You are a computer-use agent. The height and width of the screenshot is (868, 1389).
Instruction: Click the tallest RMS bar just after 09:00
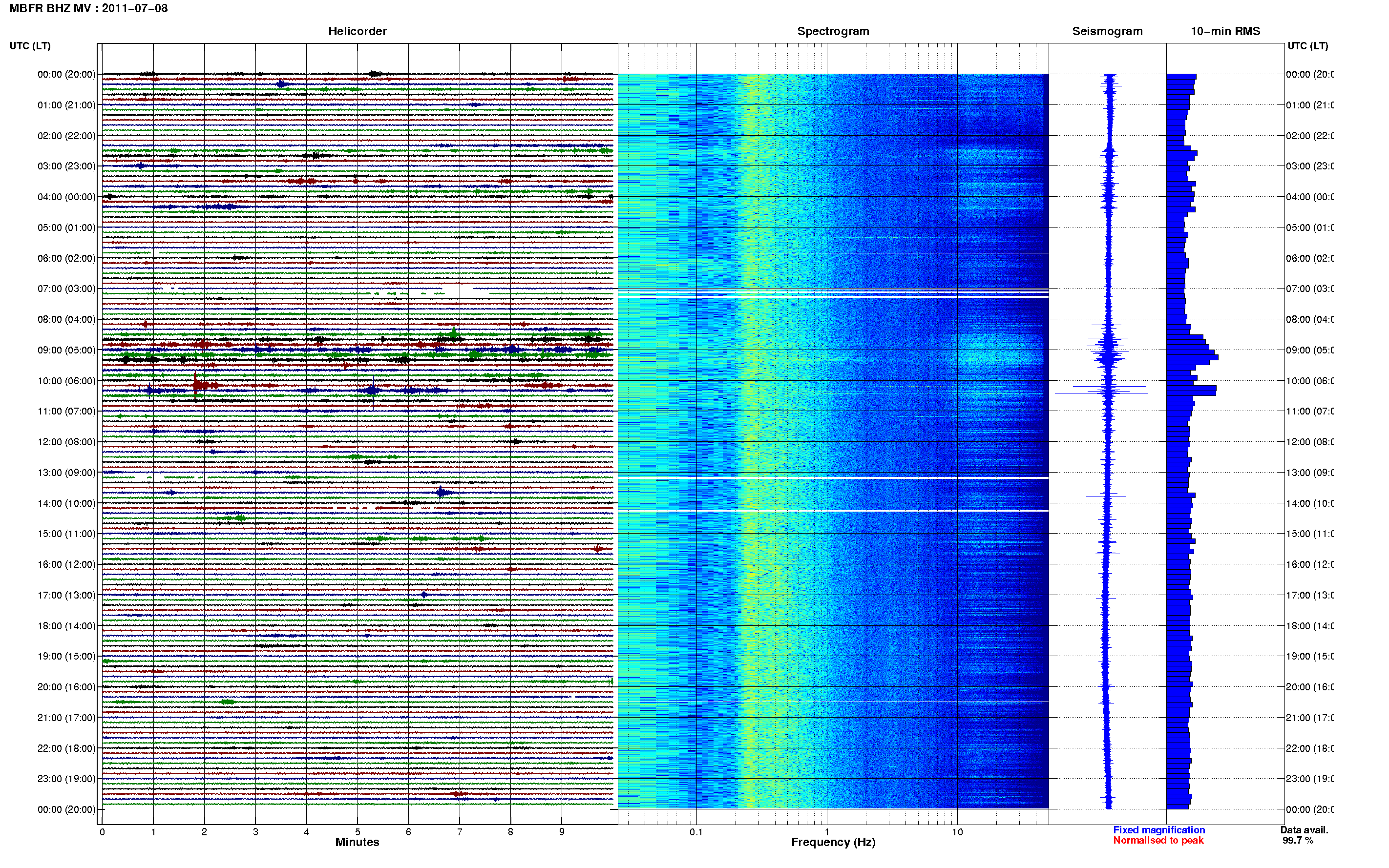[x=1192, y=358]
